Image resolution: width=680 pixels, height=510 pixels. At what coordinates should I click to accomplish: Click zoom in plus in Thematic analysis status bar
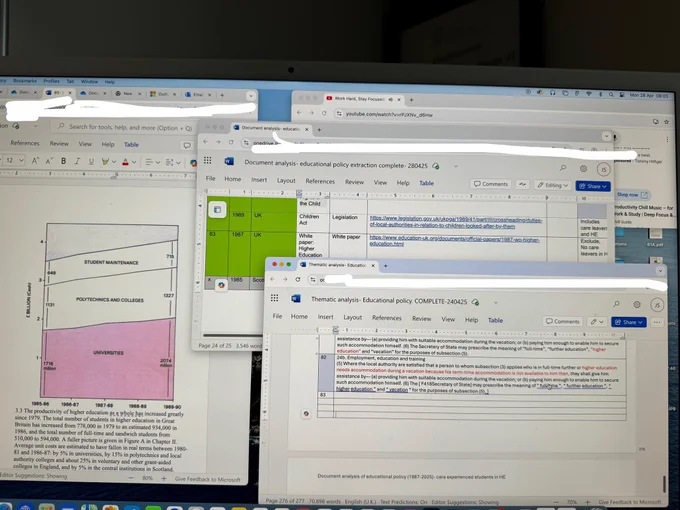point(587,502)
